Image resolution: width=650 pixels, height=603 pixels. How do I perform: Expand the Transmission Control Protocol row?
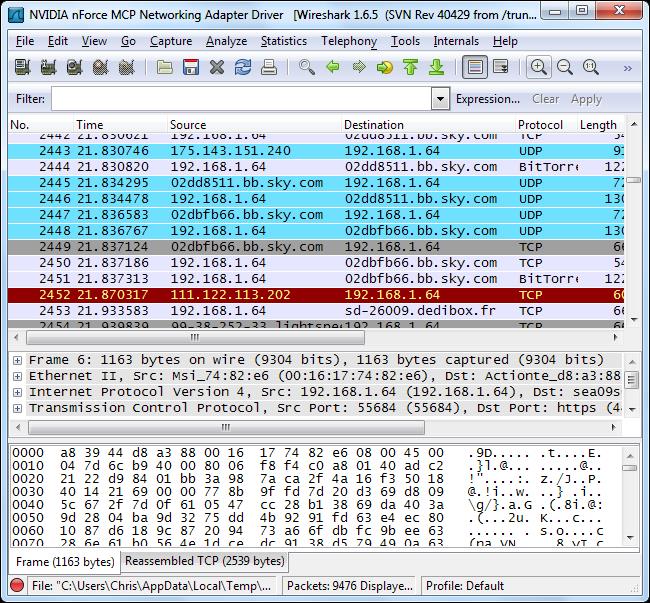tap(17, 408)
